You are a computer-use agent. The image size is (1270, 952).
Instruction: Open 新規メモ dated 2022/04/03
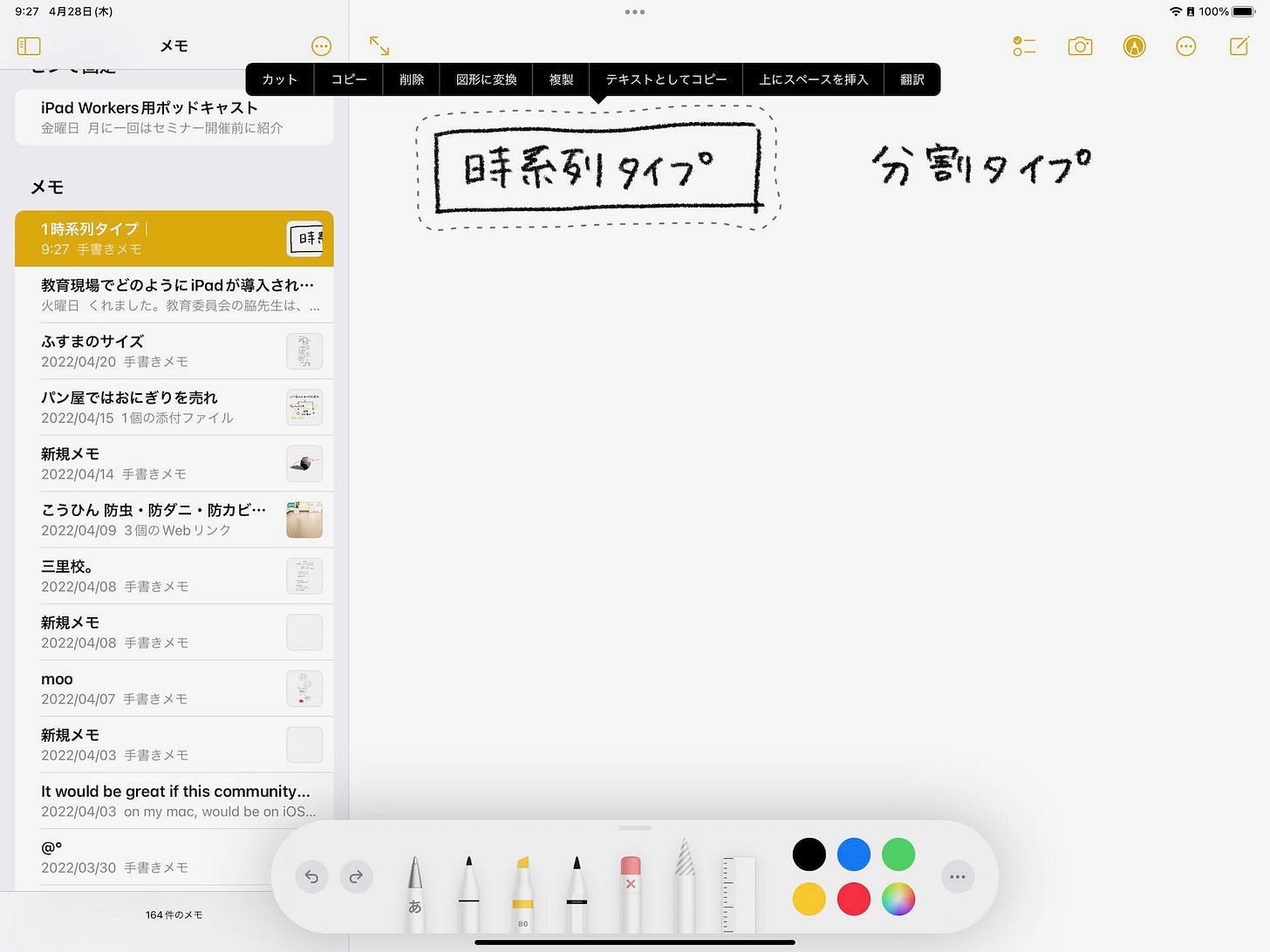(174, 745)
